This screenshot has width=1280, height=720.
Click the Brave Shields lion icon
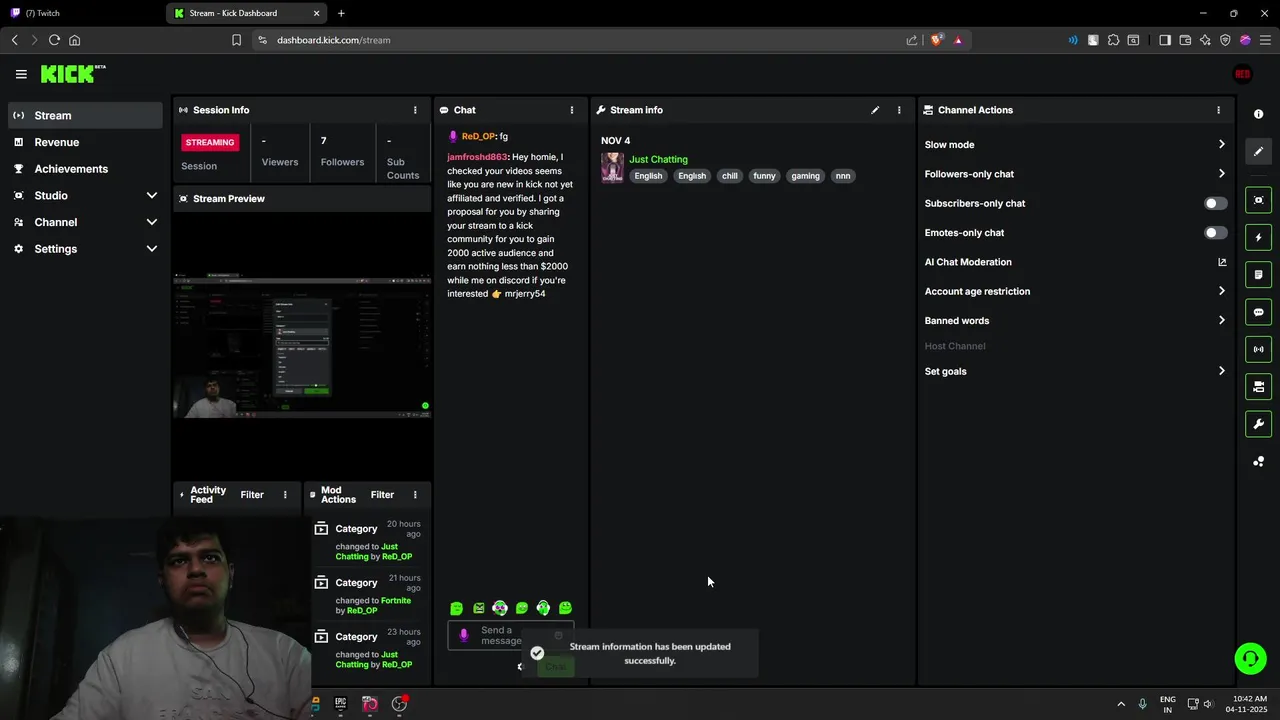click(937, 40)
